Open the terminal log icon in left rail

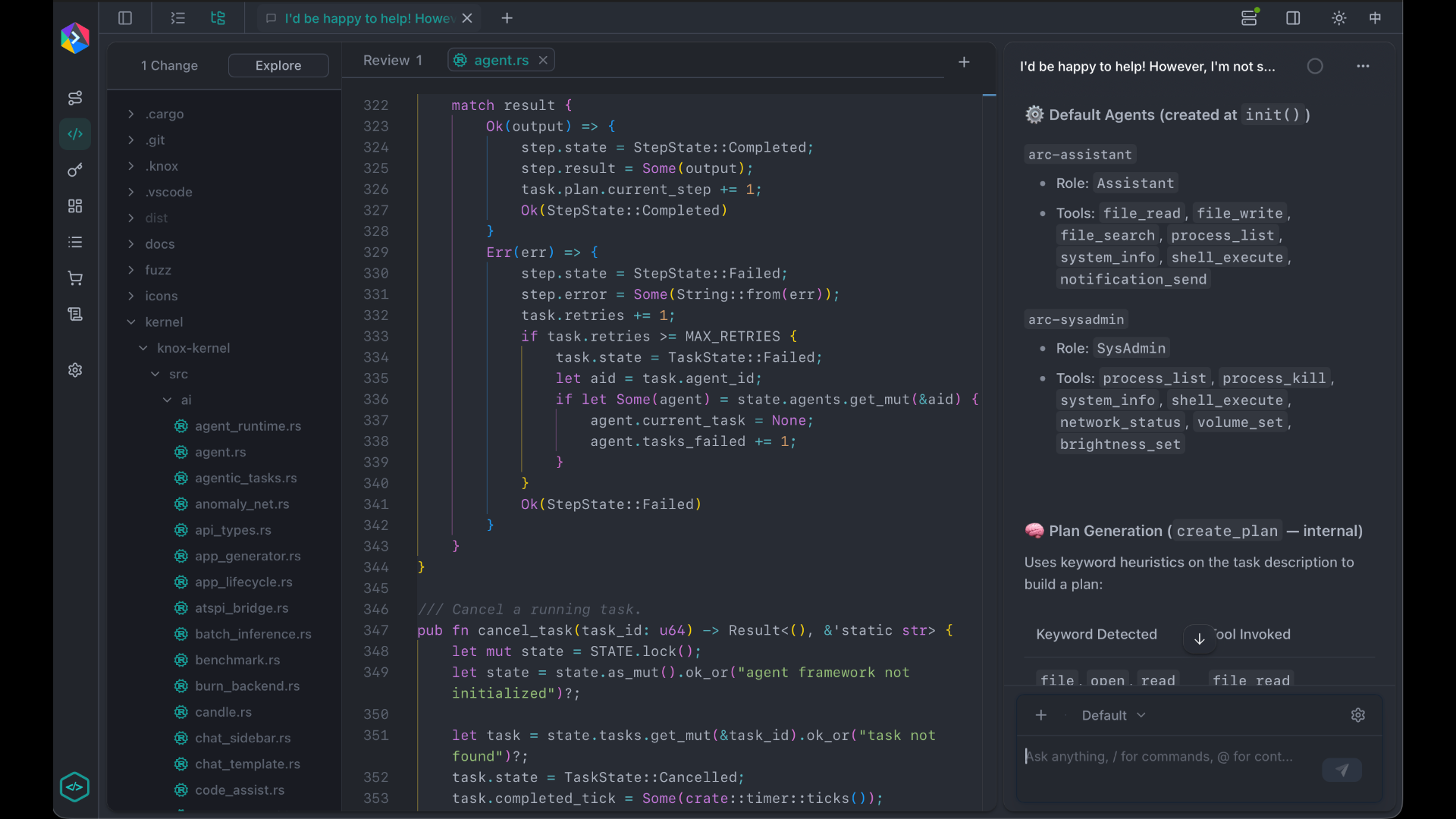(75, 314)
